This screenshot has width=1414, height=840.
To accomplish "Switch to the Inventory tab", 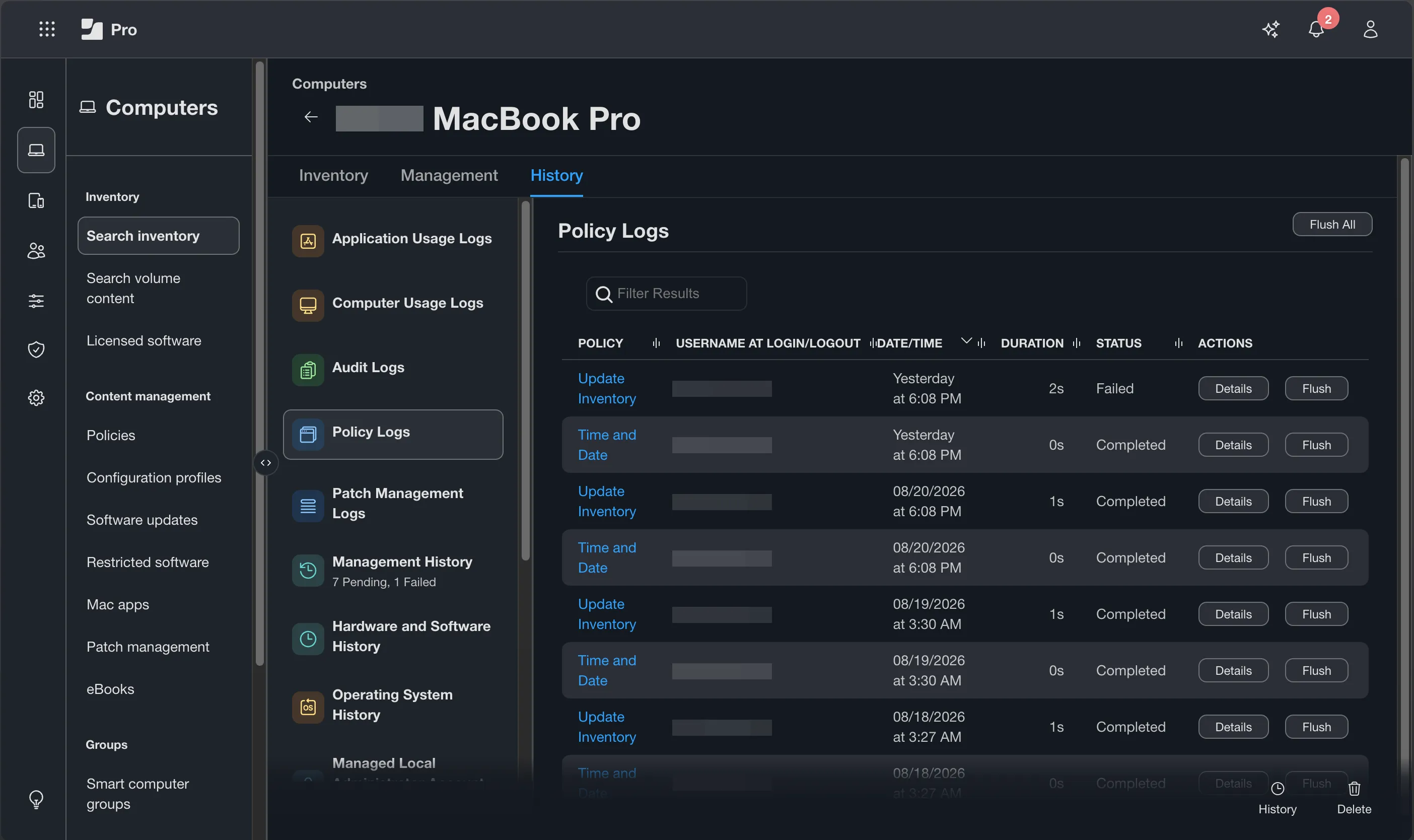I will pos(333,175).
